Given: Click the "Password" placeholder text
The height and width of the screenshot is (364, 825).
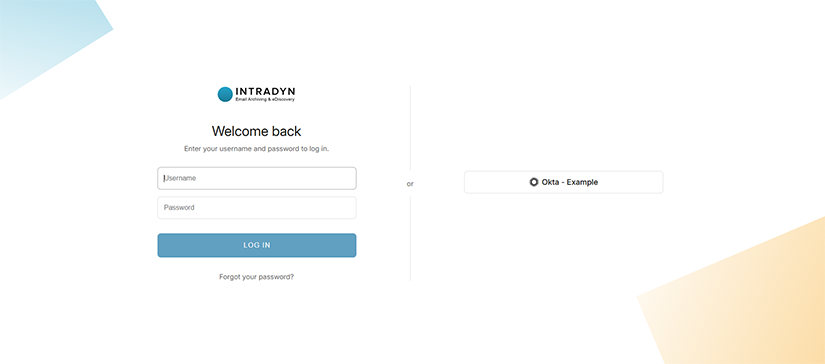Looking at the screenshot, I should coord(179,208).
